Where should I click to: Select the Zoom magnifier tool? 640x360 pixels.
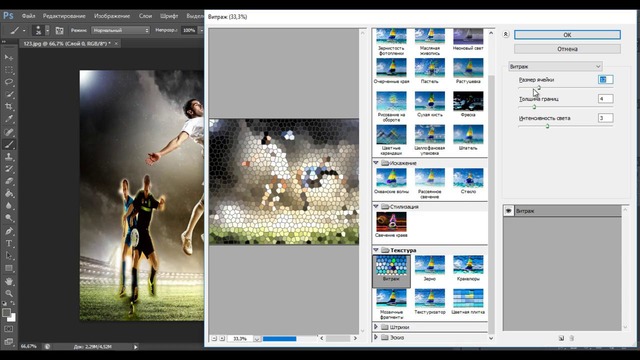(9, 293)
